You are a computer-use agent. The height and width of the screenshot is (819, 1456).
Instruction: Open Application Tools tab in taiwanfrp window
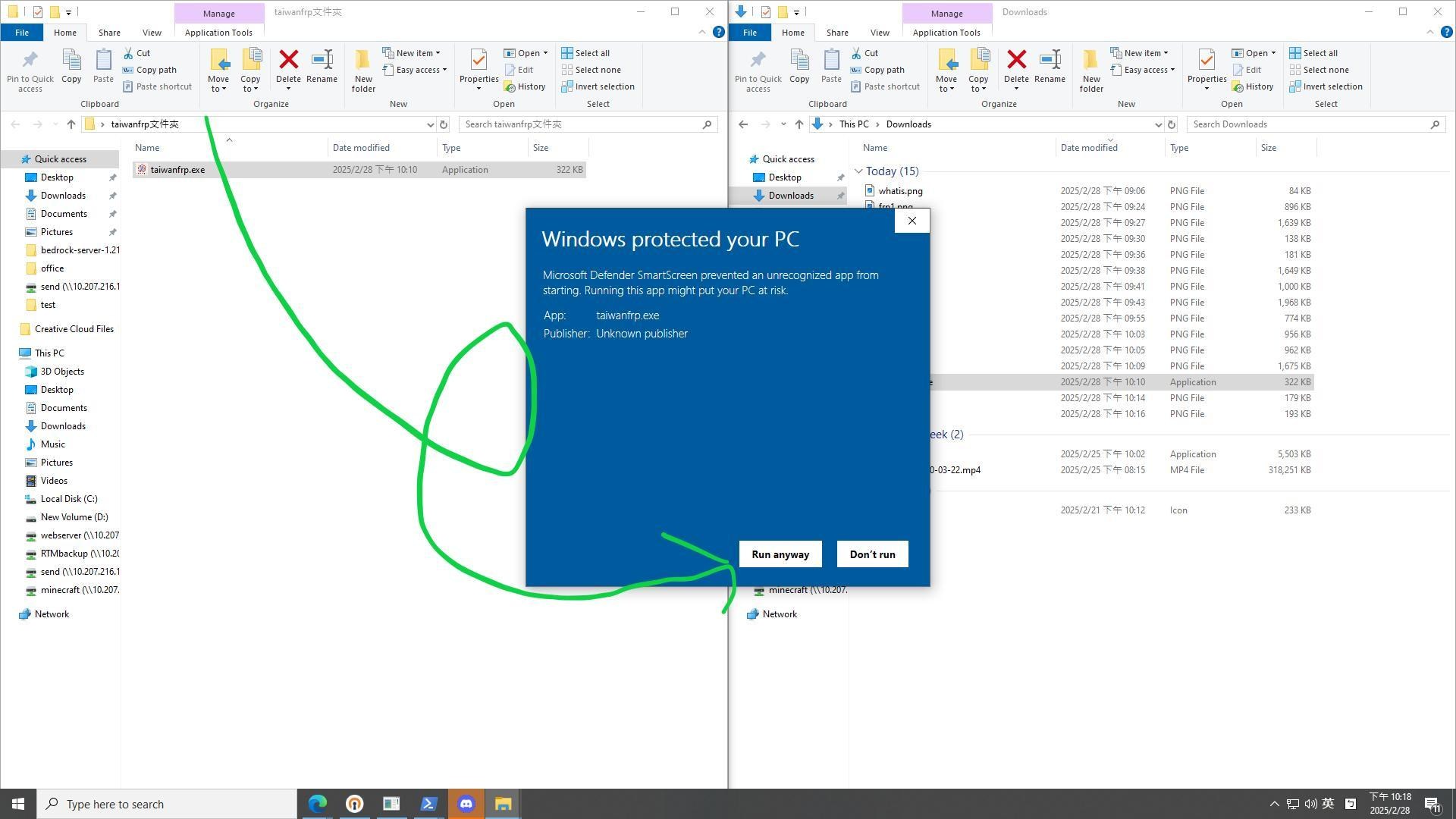pos(218,33)
